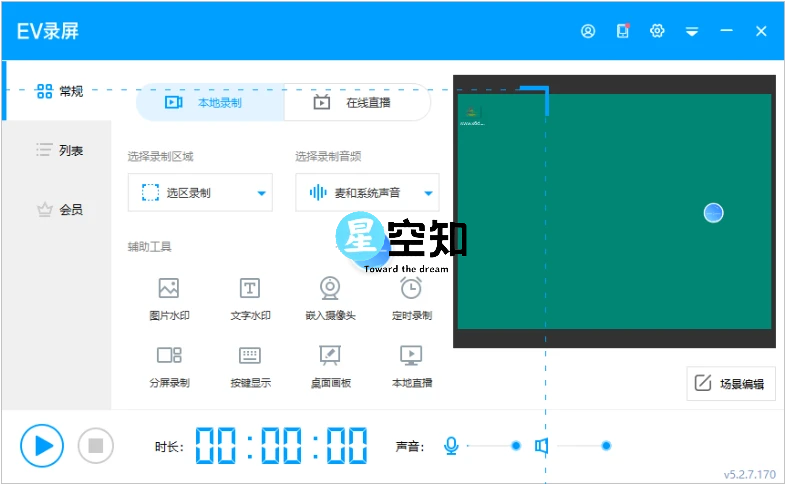Expand the 麦和系统声音 audio dropdown

coord(367,193)
